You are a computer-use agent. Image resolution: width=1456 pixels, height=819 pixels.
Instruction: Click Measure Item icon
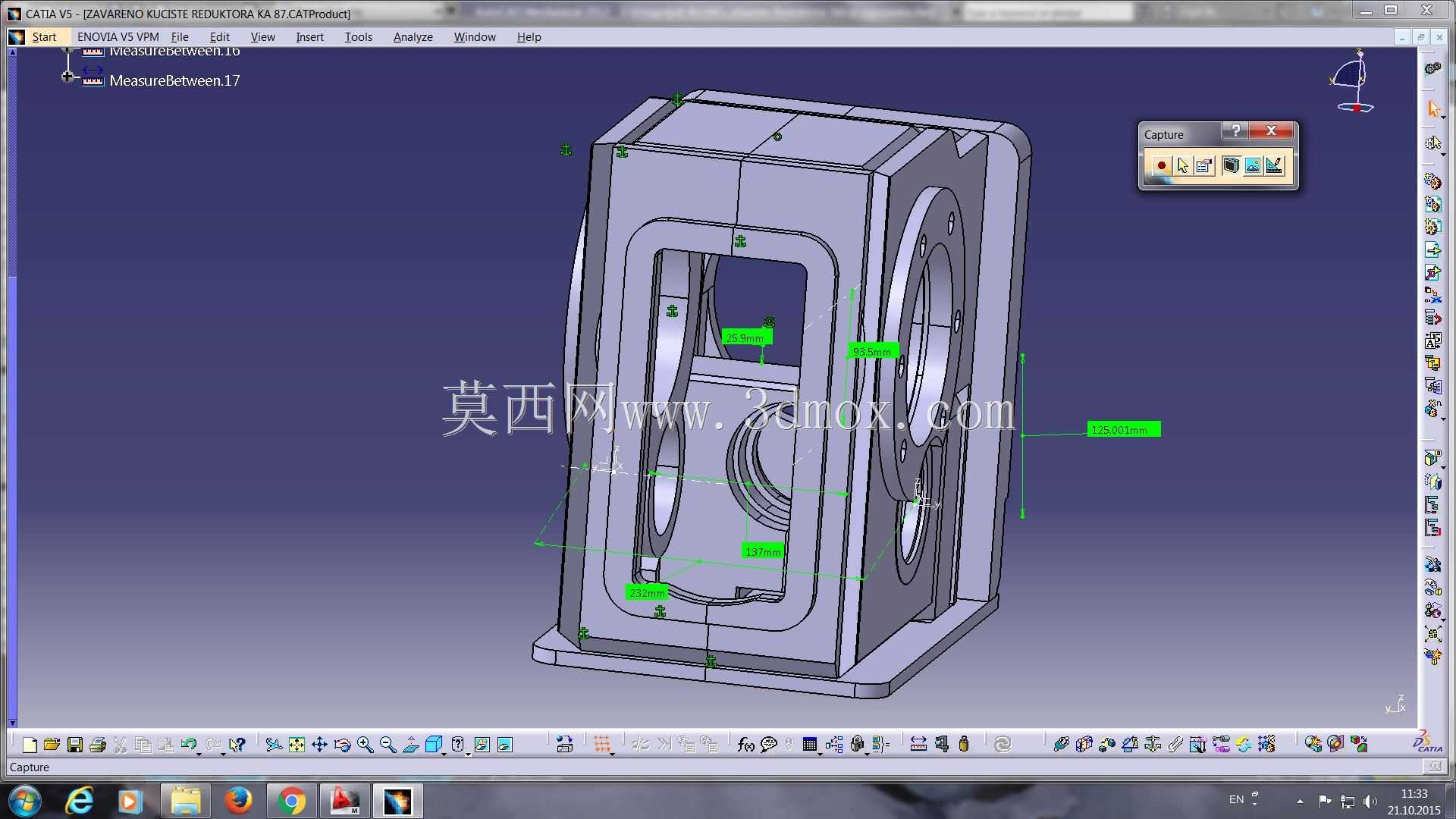pyautogui.click(x=941, y=745)
